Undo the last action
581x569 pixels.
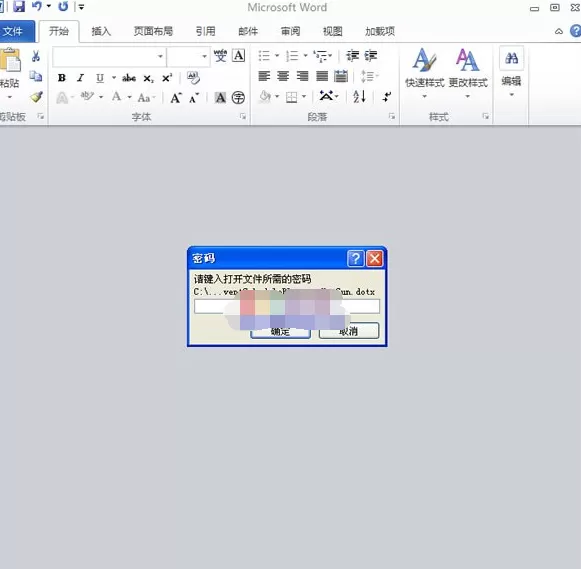(37, 6)
